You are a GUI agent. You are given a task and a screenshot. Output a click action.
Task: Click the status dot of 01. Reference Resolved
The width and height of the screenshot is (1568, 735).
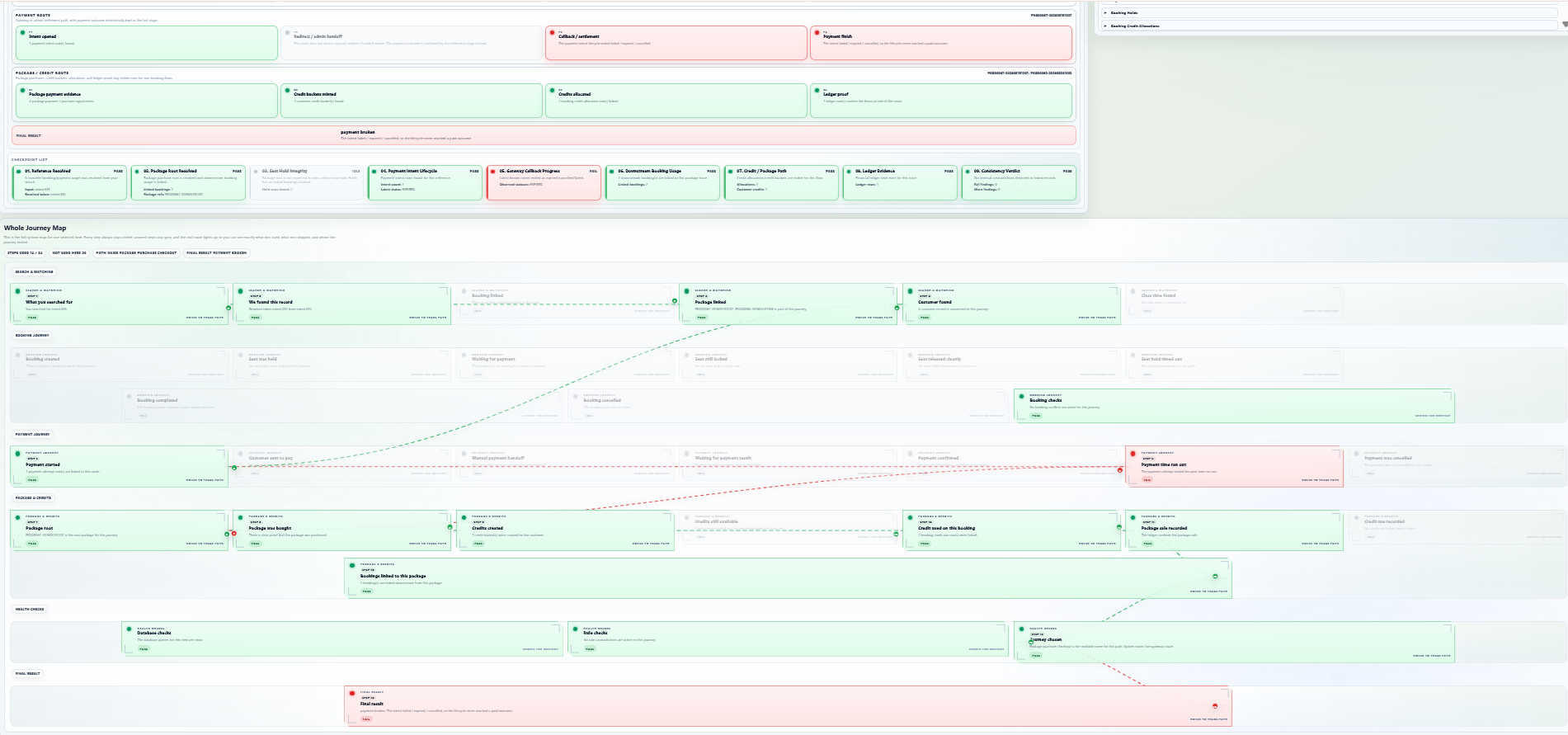click(18, 171)
